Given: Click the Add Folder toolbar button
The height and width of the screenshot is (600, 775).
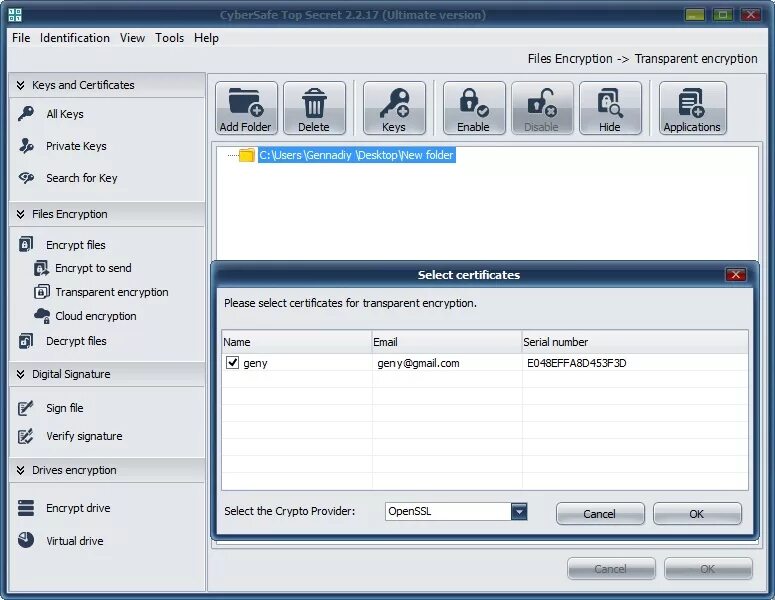Looking at the screenshot, I should [x=246, y=108].
